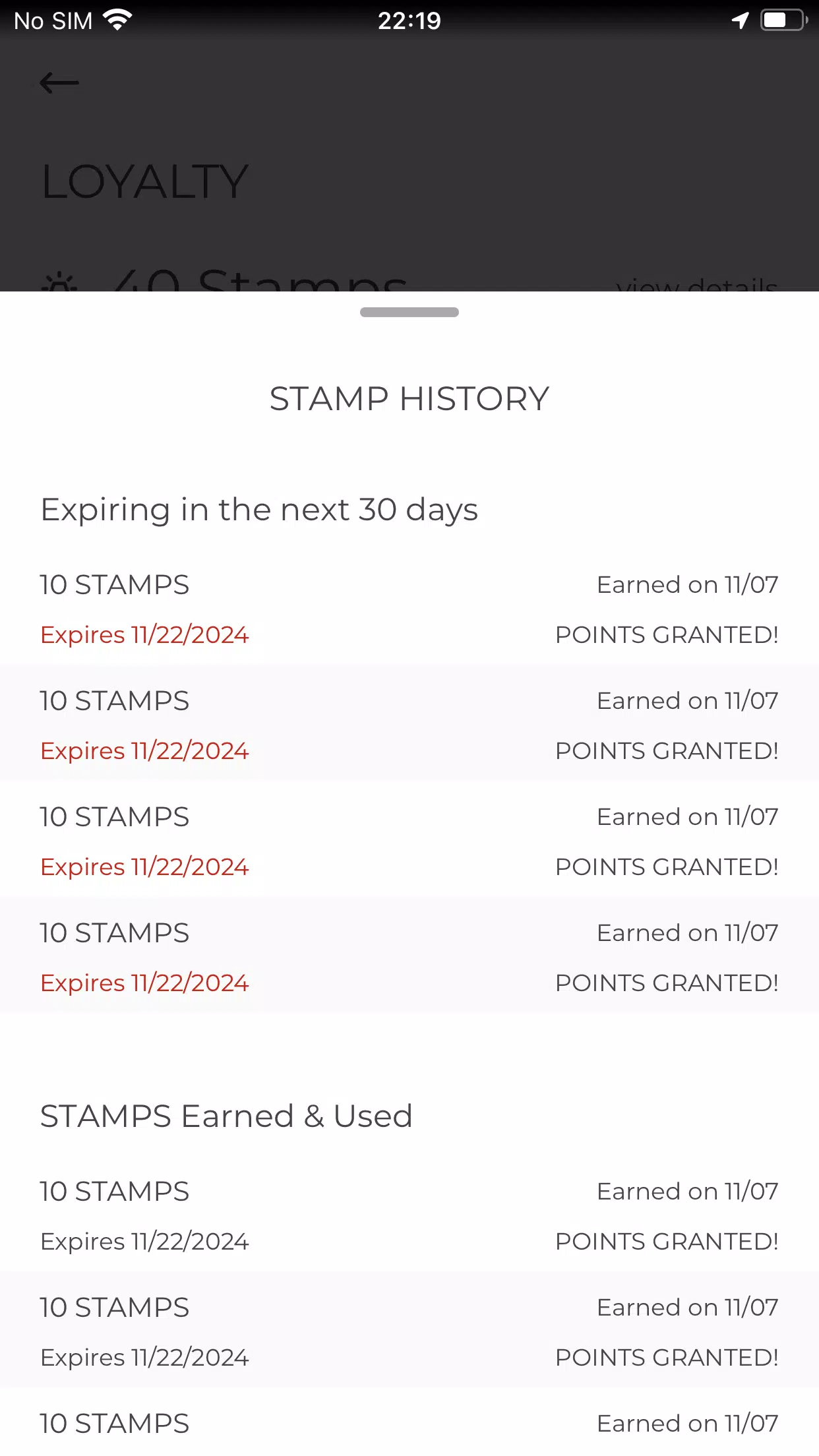
Task: Tap the Wi-Fi status icon
Action: tap(118, 20)
